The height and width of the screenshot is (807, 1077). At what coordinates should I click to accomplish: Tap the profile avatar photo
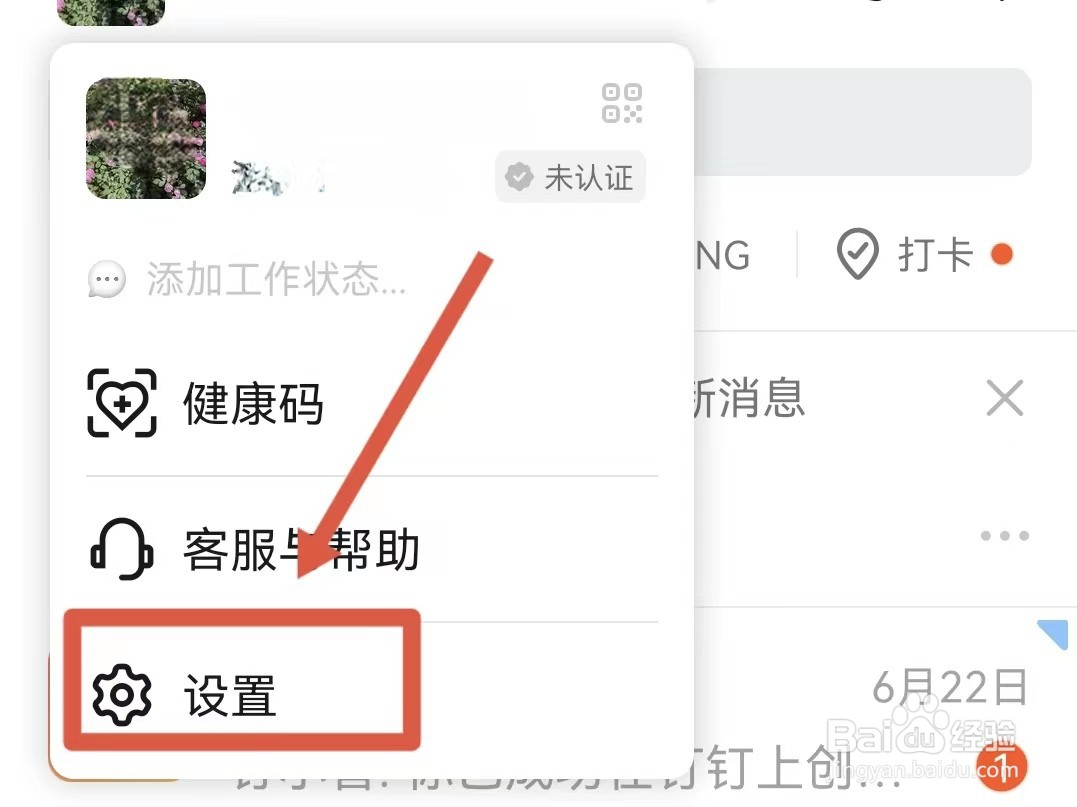point(146,139)
